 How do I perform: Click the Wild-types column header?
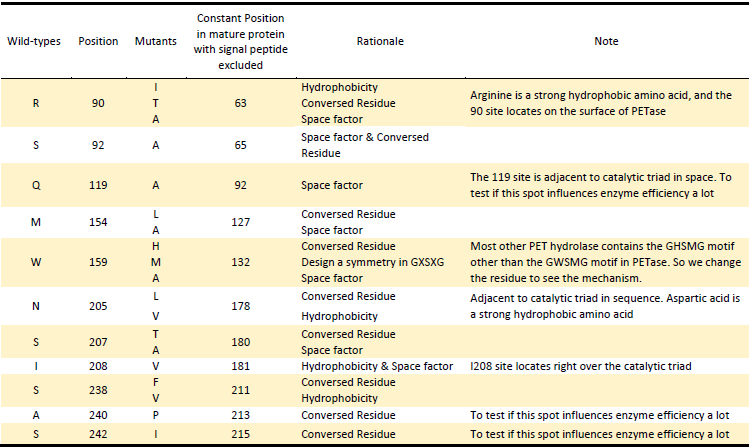33,42
